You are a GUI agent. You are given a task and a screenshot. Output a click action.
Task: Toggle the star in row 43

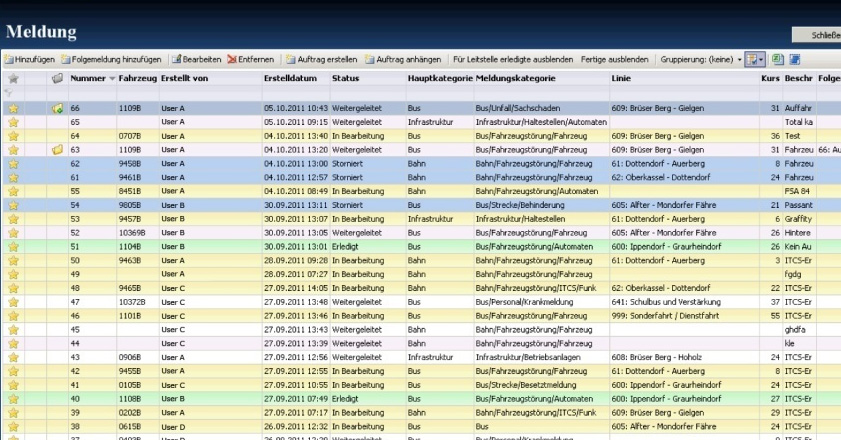tap(13, 357)
